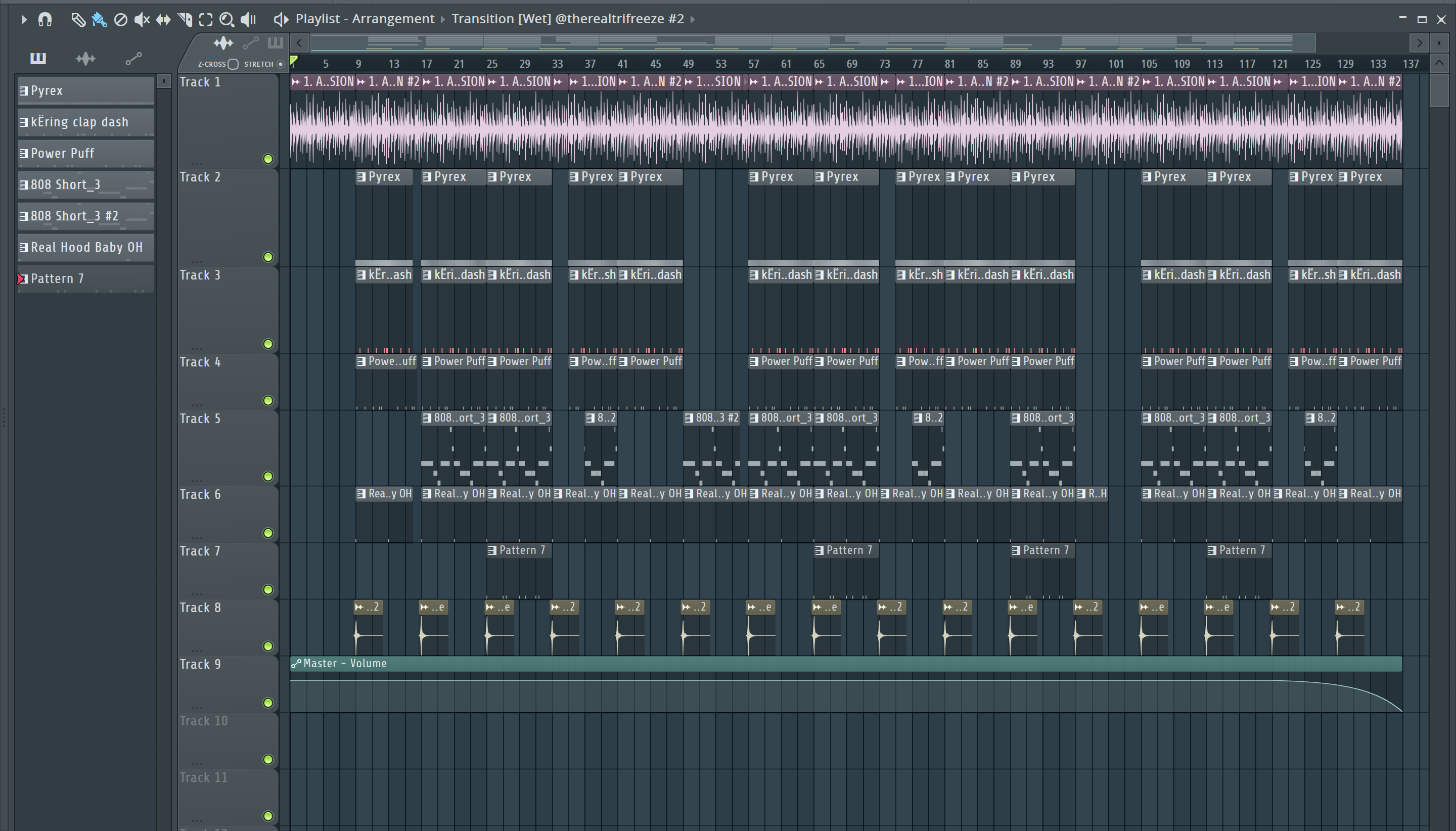Select the Draw pencil tool

tap(78, 19)
